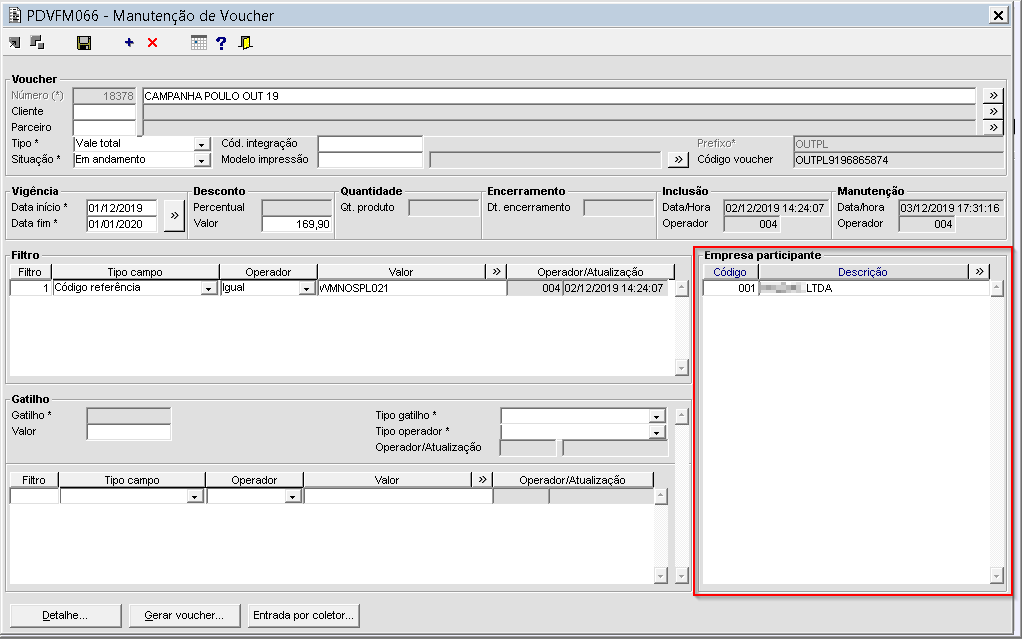Expand the Operador dropdown showing Igual
The image size is (1022, 639).
(x=306, y=288)
